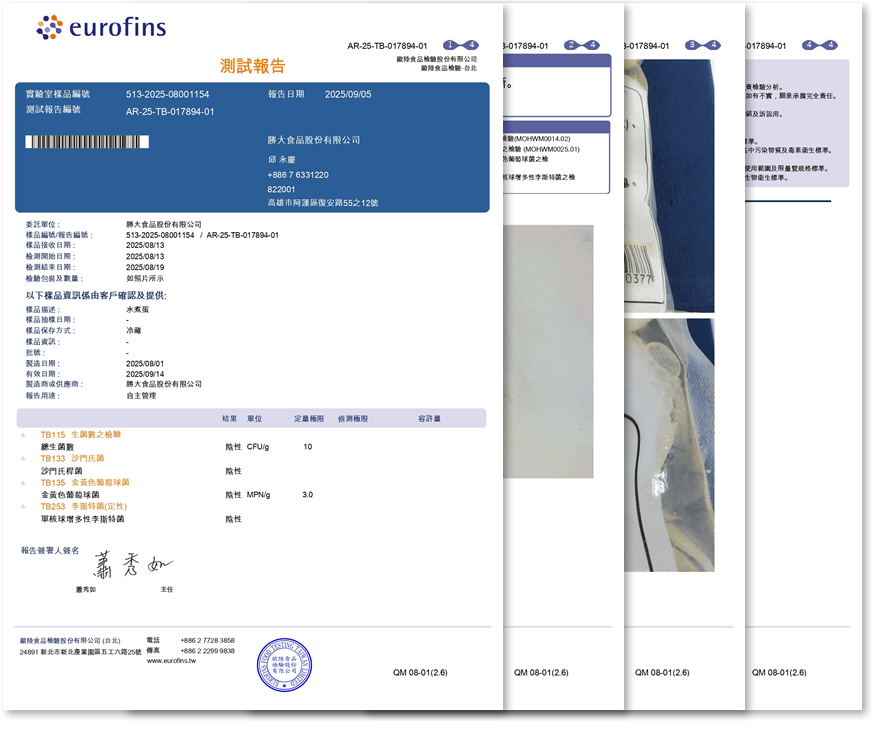
Task: Click the handwritten signature
Action: coord(132,566)
